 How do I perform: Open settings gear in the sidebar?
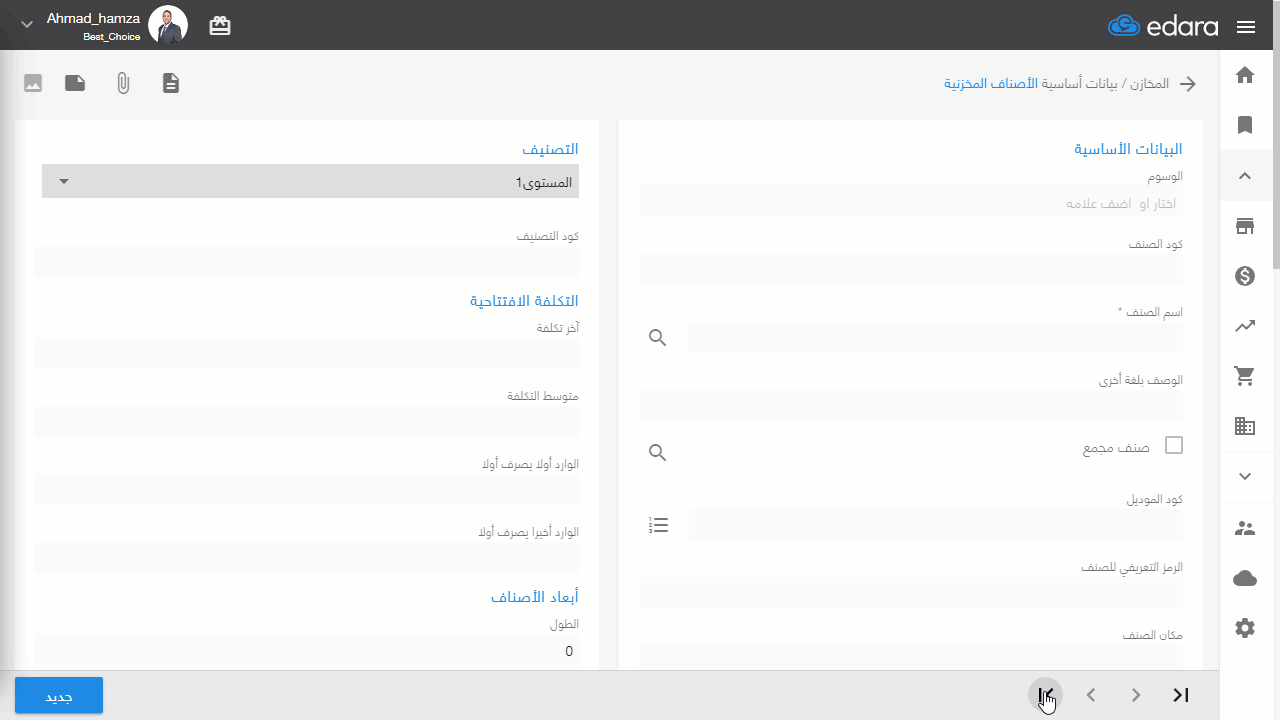(1245, 628)
